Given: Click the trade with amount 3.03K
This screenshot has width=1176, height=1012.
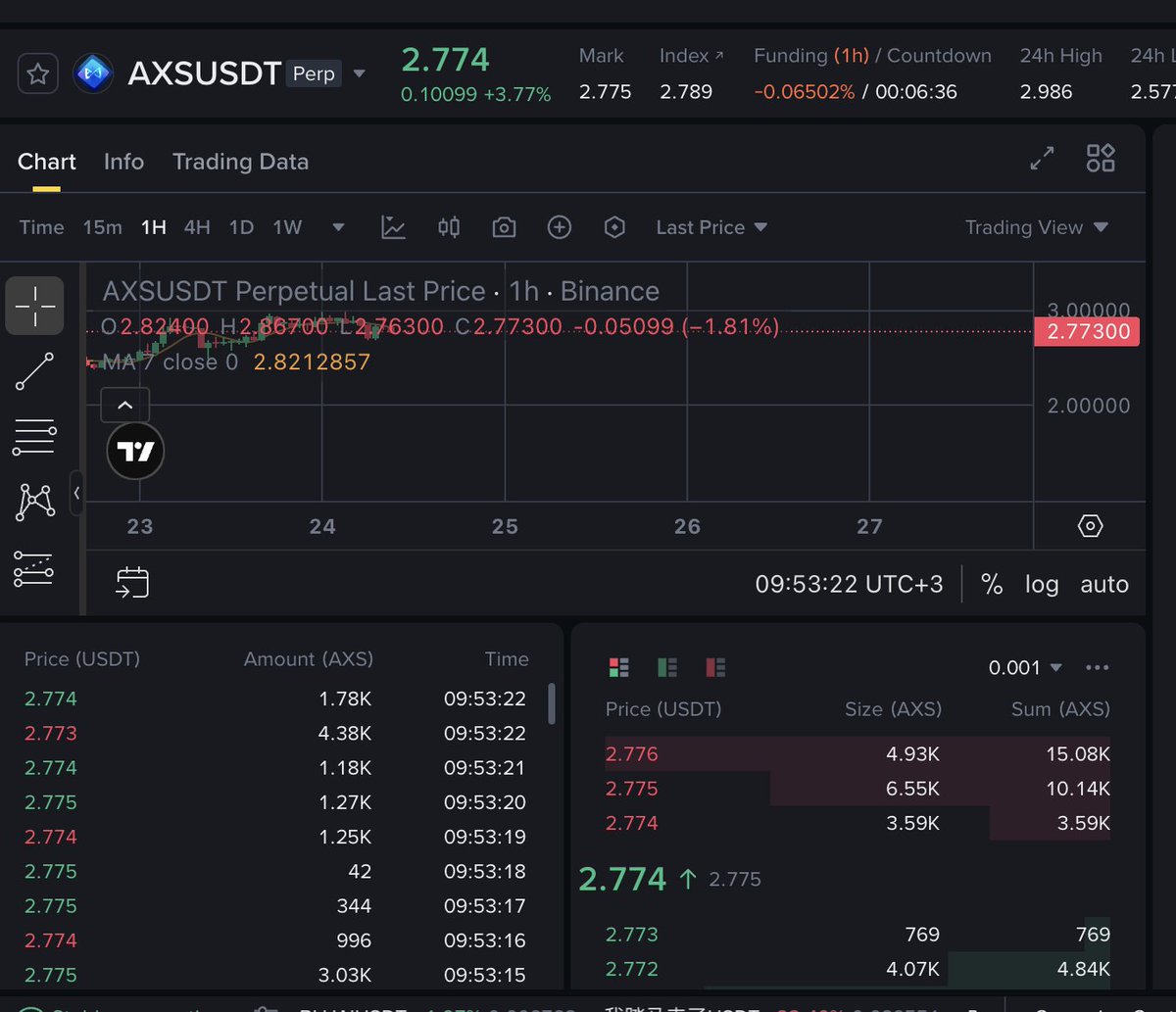Looking at the screenshot, I should tap(275, 975).
